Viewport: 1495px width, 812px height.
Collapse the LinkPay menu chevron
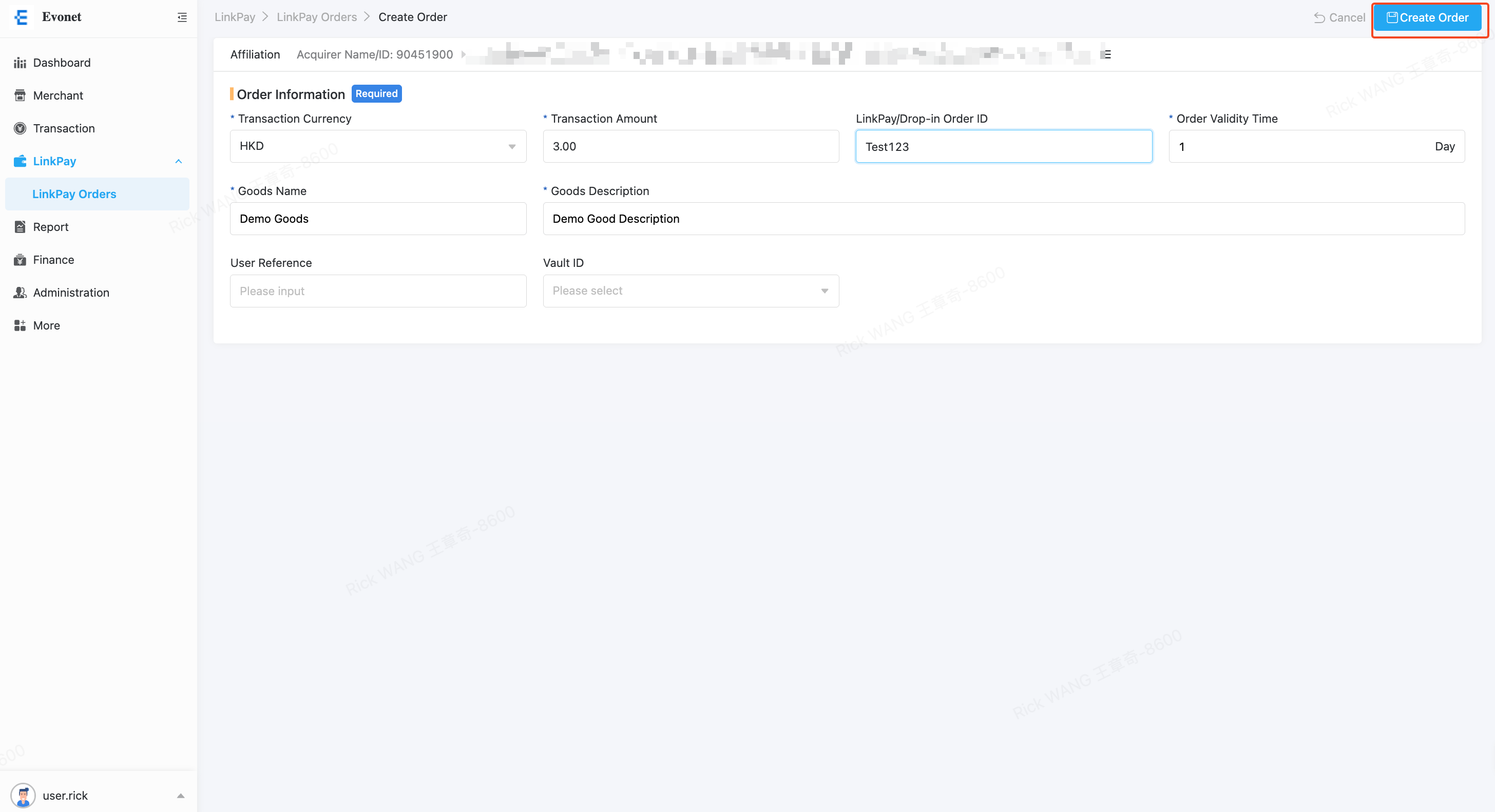(178, 161)
